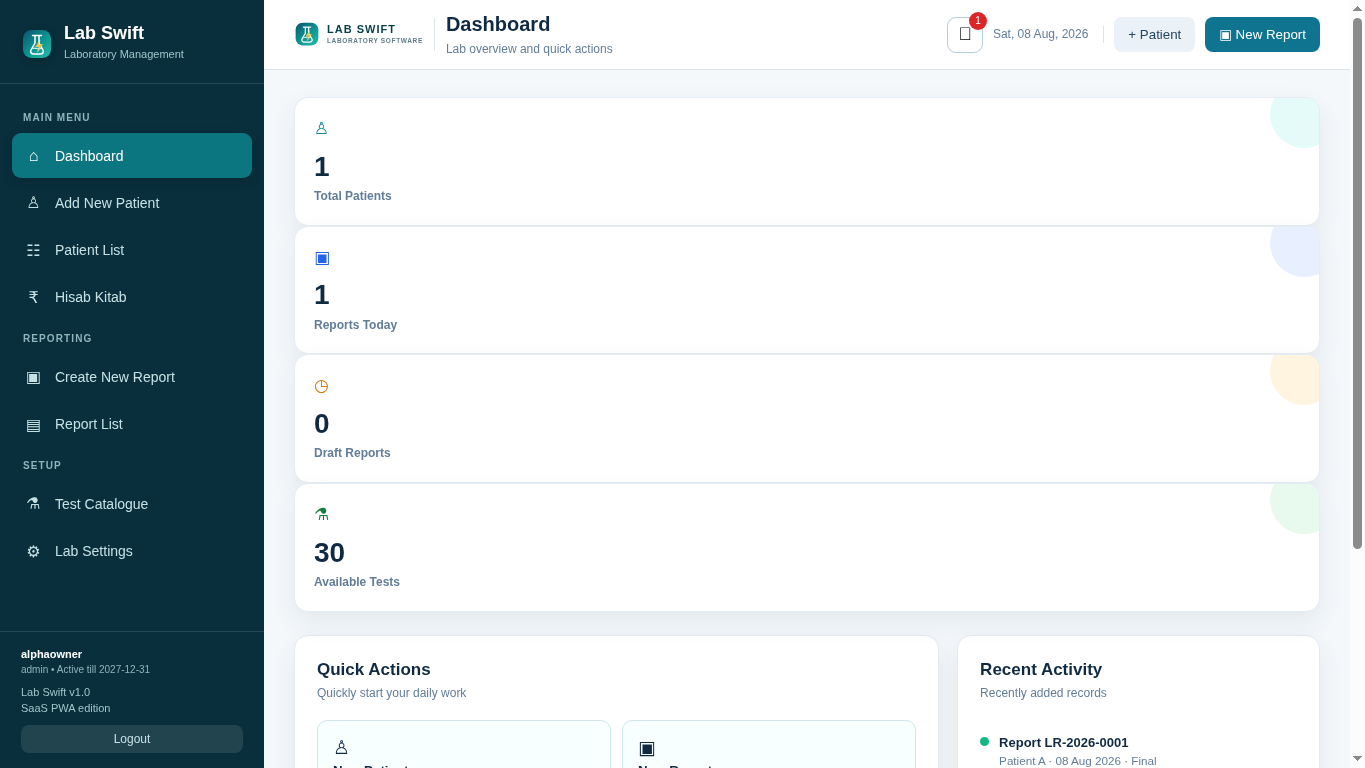This screenshot has height=768, width=1365.
Task: Click the date Sat, 08 Aug, 2026
Action: point(1040,34)
